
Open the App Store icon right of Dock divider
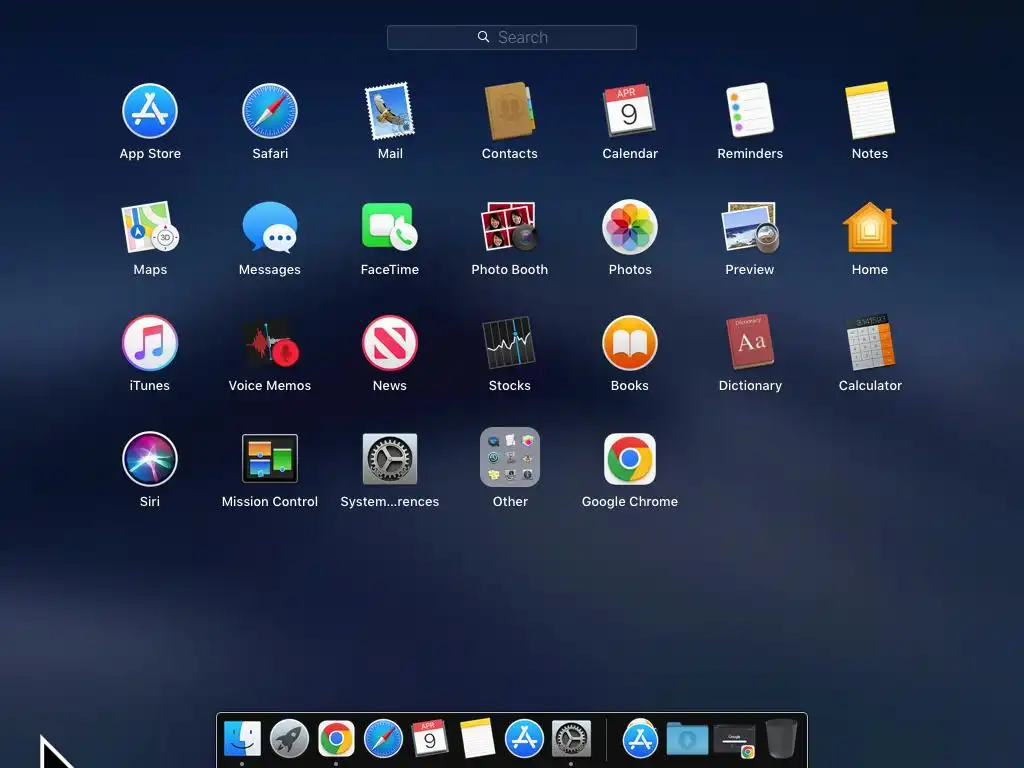(640, 739)
